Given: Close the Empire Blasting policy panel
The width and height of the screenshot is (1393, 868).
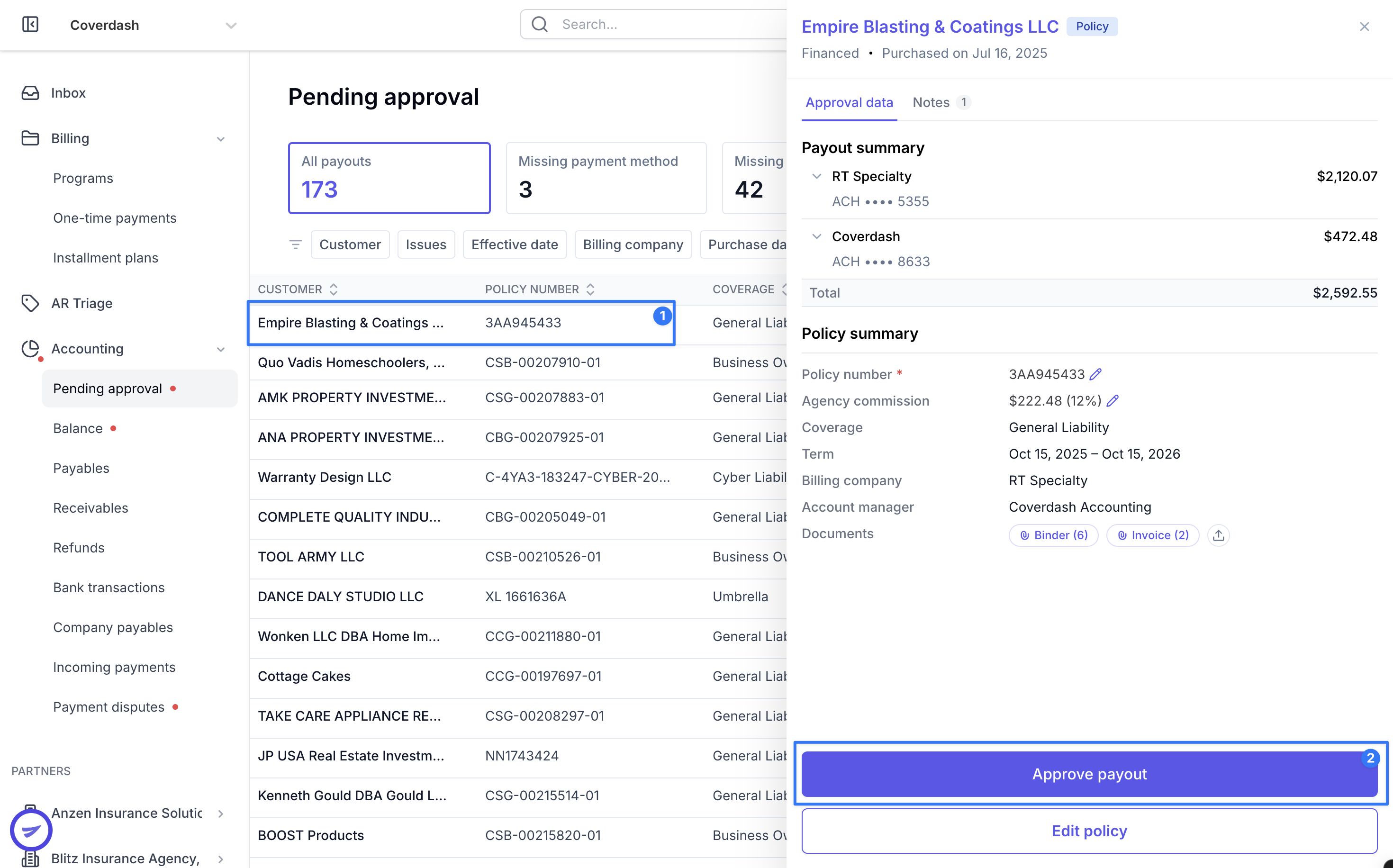Looking at the screenshot, I should pos(1364,27).
